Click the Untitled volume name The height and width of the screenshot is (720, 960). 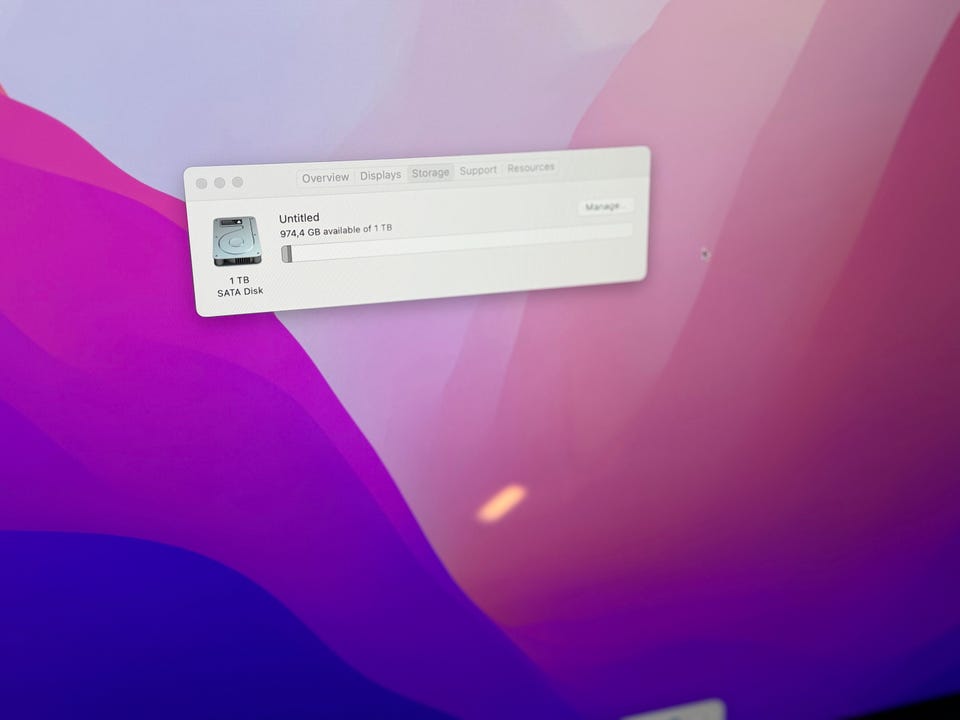pyautogui.click(x=299, y=218)
